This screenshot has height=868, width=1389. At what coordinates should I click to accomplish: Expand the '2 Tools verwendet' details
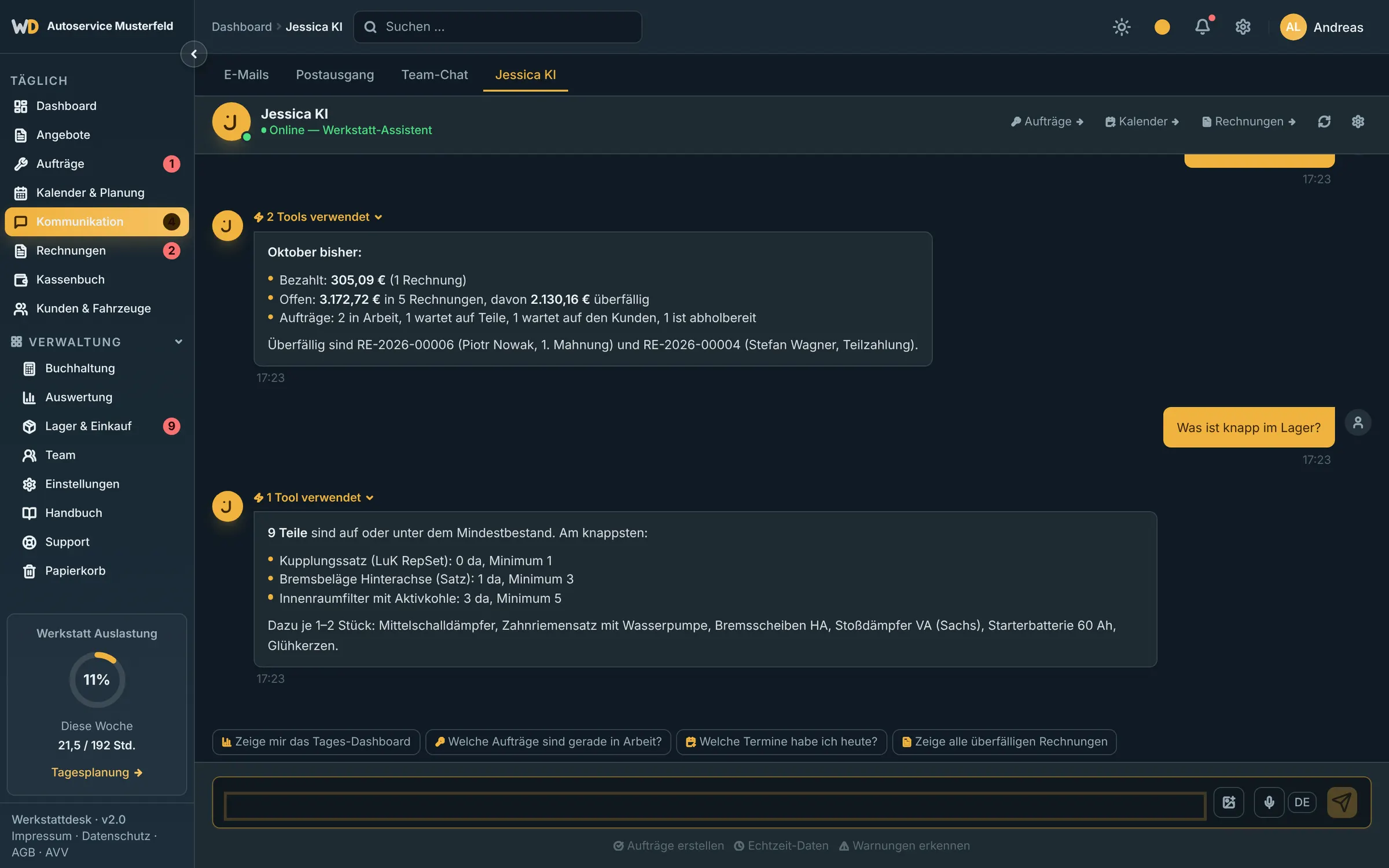click(x=318, y=217)
